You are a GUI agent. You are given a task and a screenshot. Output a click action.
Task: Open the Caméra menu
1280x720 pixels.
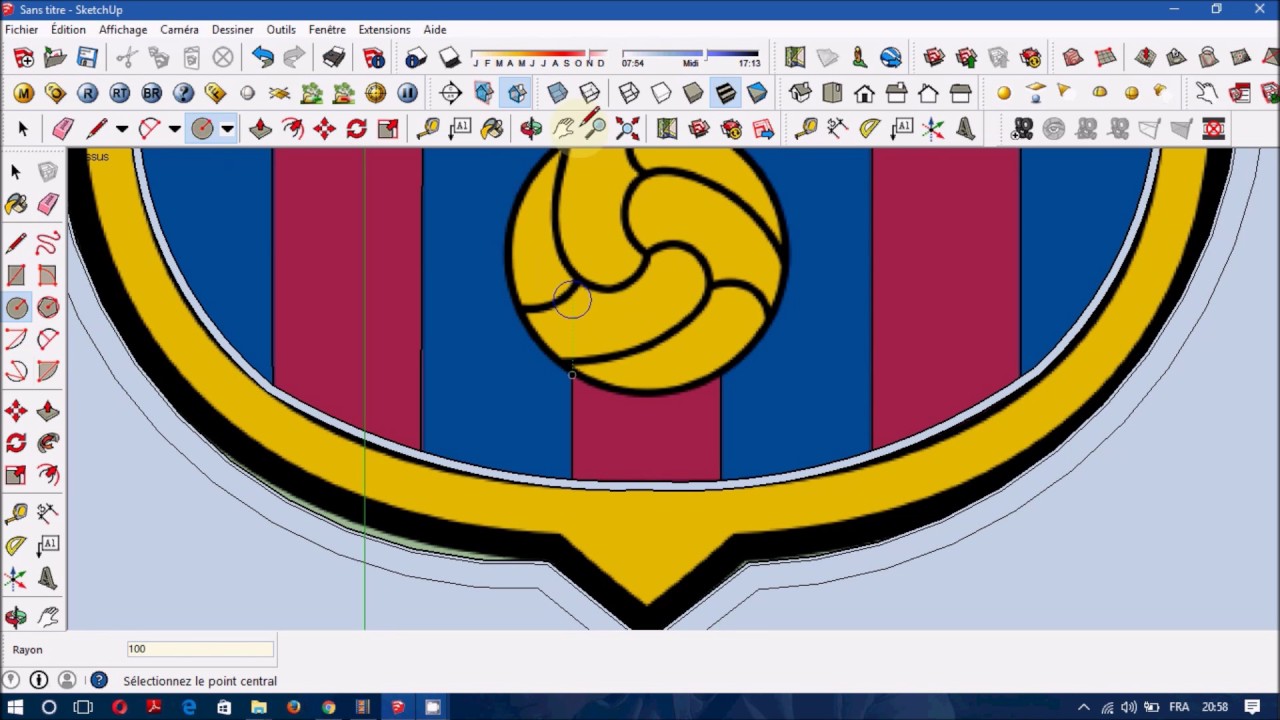pos(180,30)
